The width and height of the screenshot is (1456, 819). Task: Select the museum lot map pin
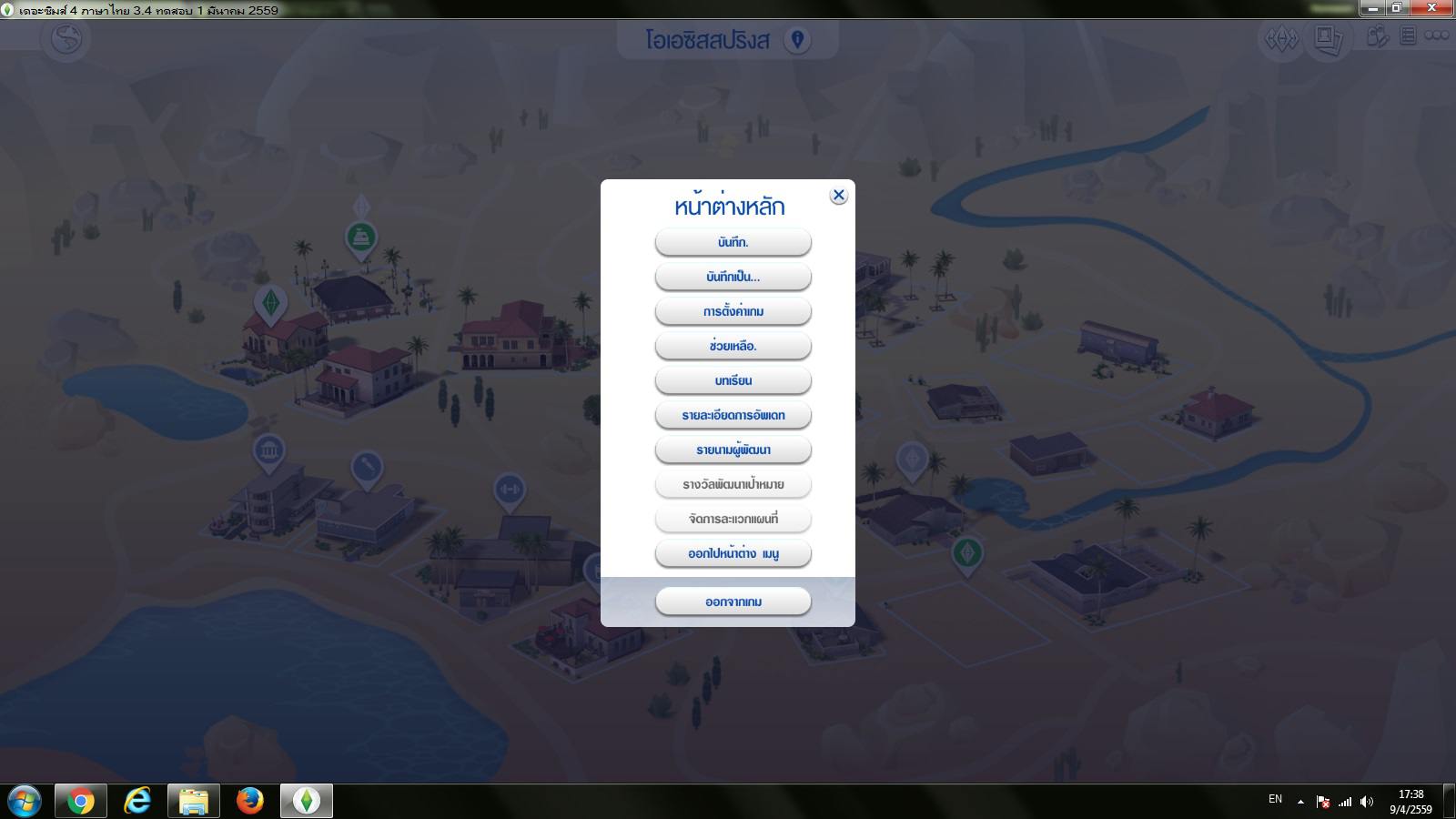268,452
